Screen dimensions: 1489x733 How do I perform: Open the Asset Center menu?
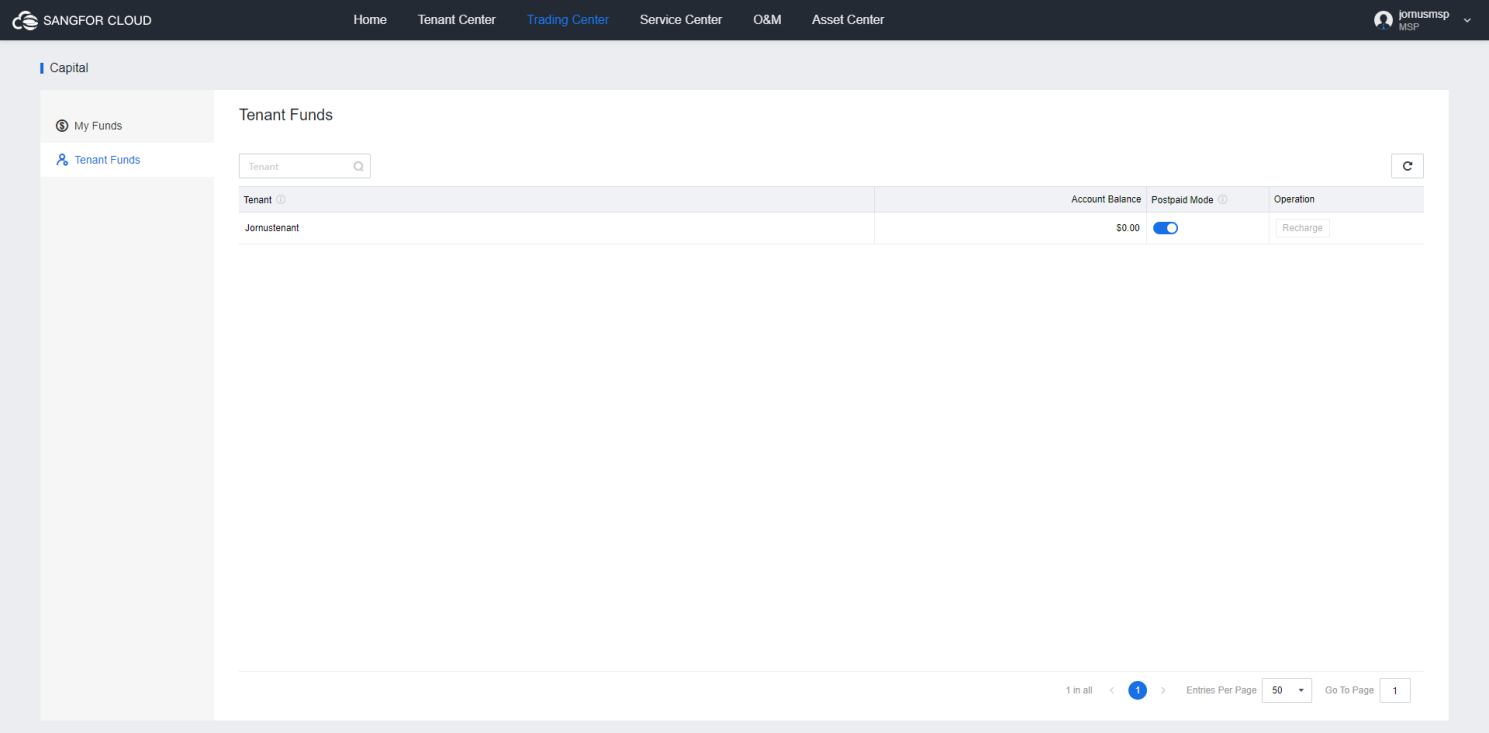(848, 20)
